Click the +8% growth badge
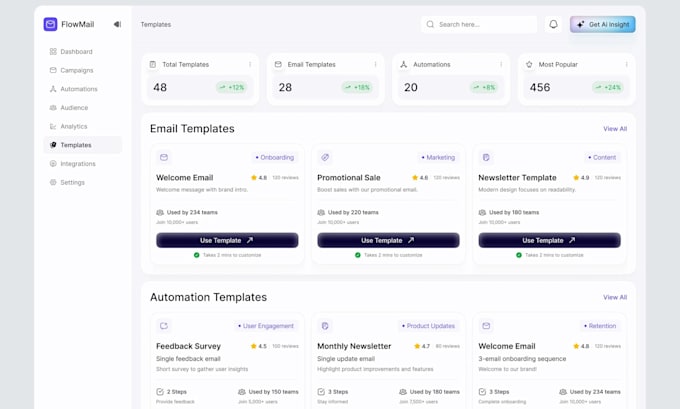Screen dimensions: 680x409 point(484,87)
